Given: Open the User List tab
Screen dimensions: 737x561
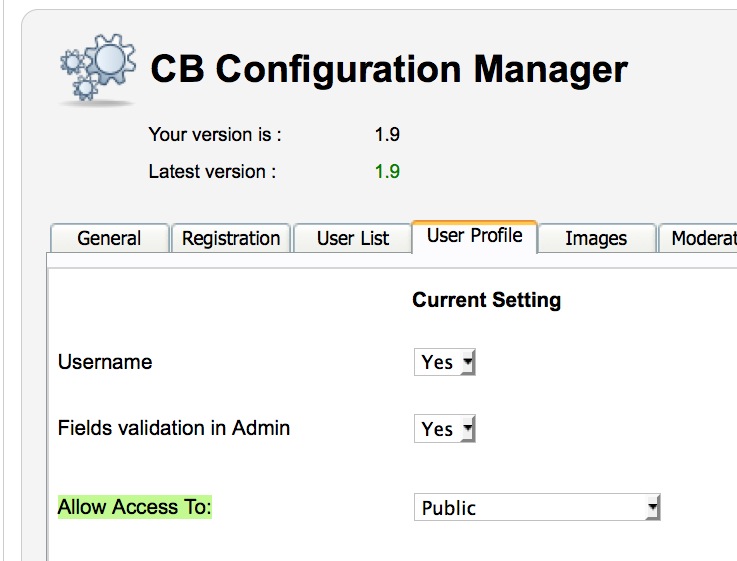Looking at the screenshot, I should click(353, 238).
